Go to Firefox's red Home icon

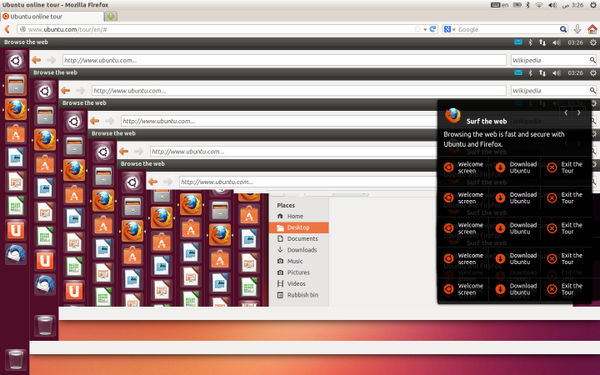coord(592,29)
